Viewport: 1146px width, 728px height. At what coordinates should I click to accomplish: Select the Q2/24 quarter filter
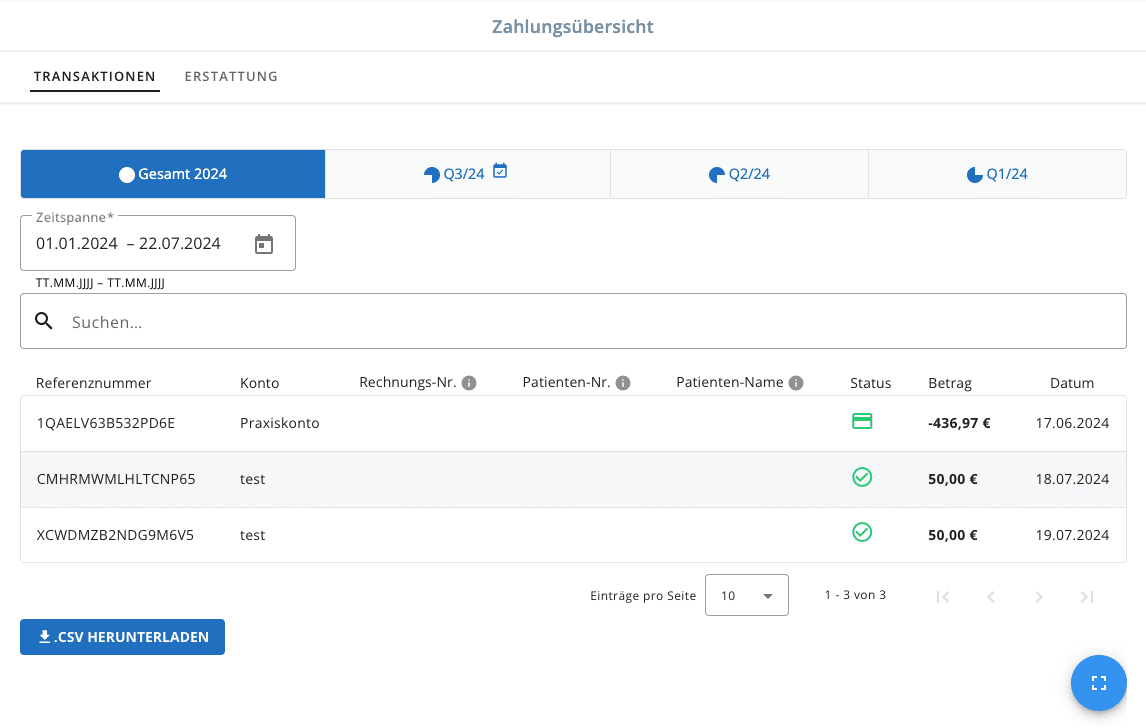[739, 174]
